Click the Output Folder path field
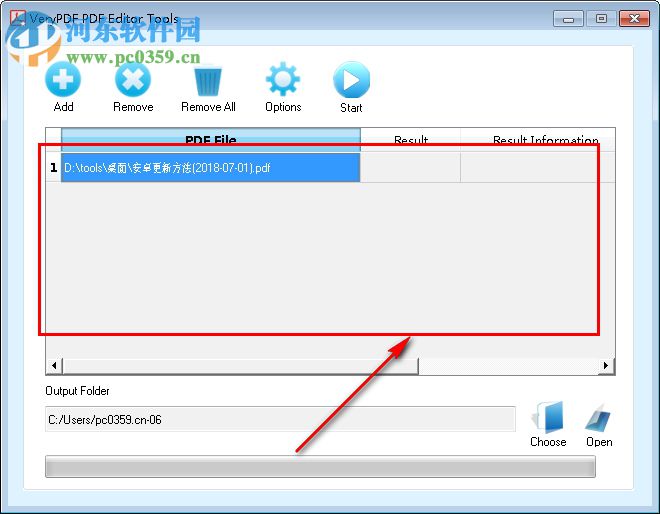 click(280, 419)
